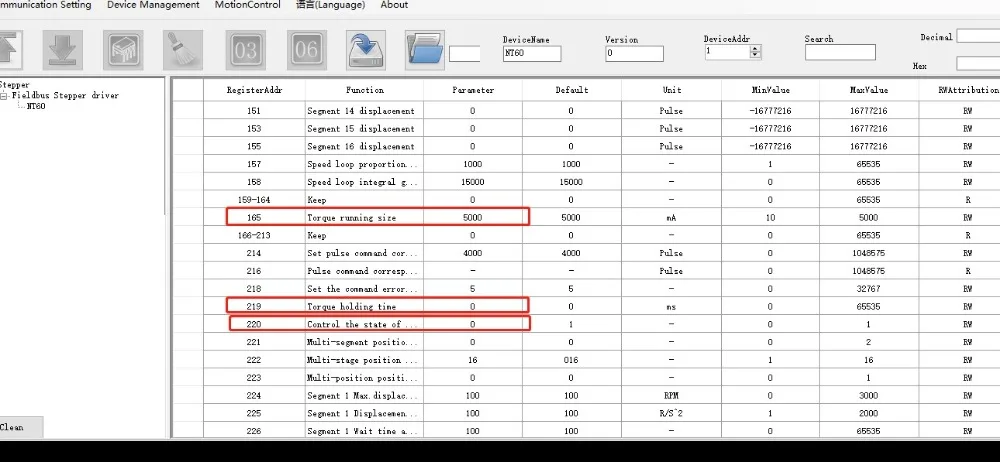Click the RegisterAddr column header
The width and height of the screenshot is (1000, 462).
click(x=254, y=90)
